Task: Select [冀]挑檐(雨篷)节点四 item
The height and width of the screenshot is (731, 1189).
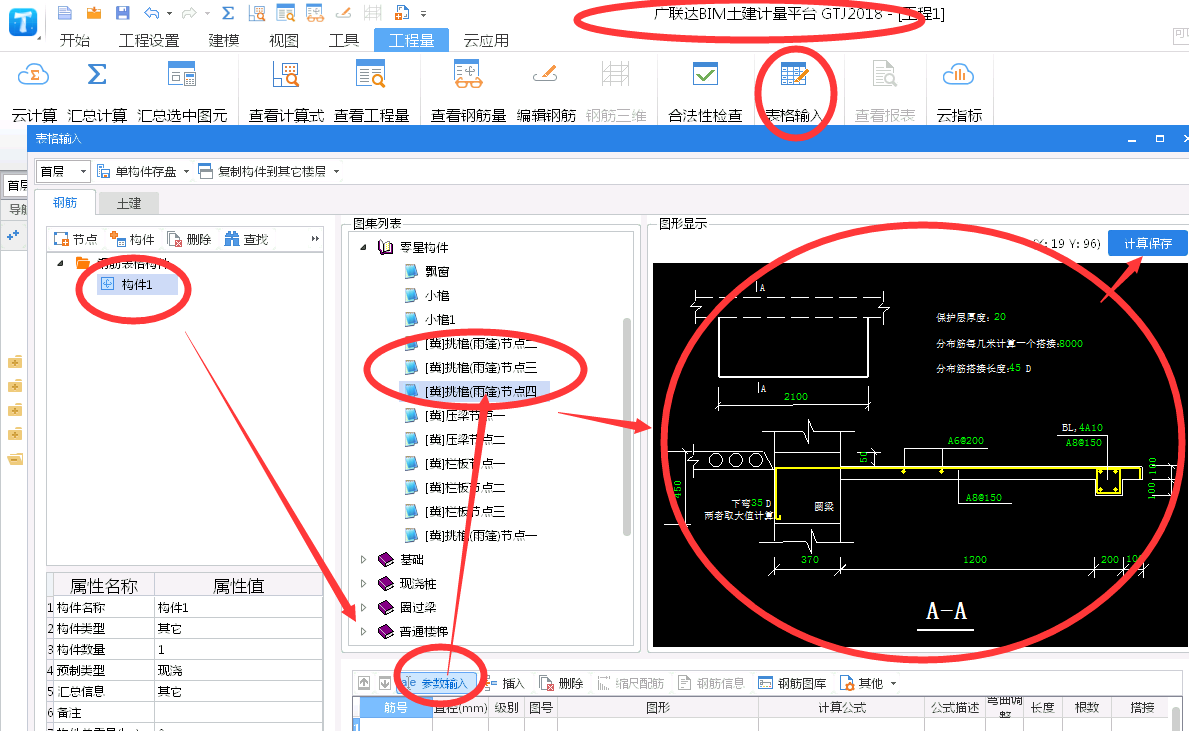Action: click(x=481, y=391)
